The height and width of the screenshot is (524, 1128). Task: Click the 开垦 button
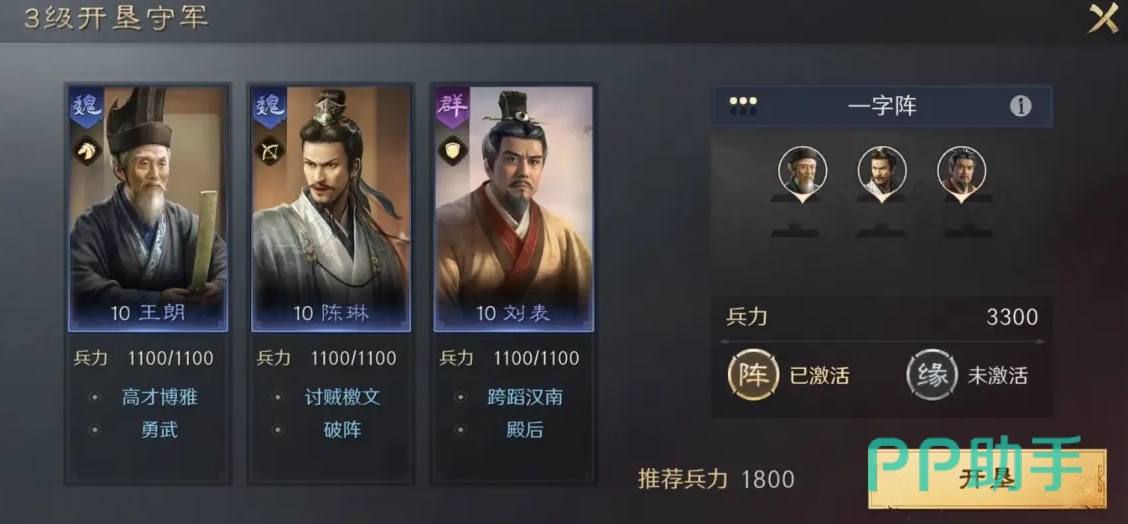pyautogui.click(x=986, y=479)
